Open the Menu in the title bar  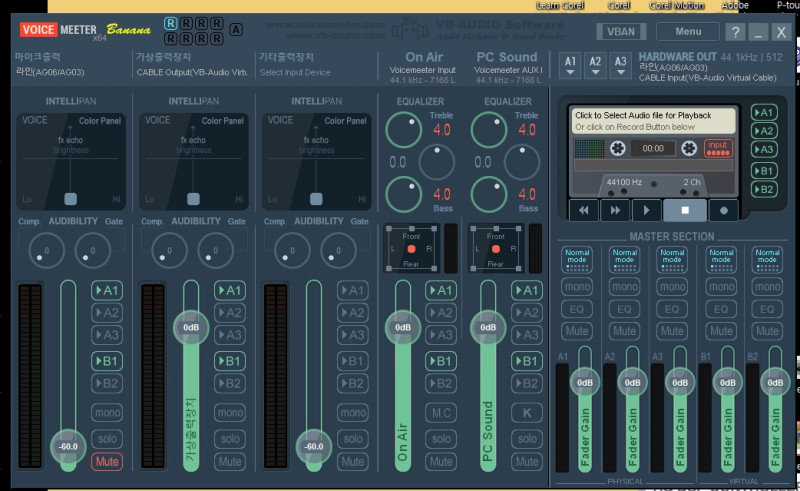pyautogui.click(x=687, y=32)
